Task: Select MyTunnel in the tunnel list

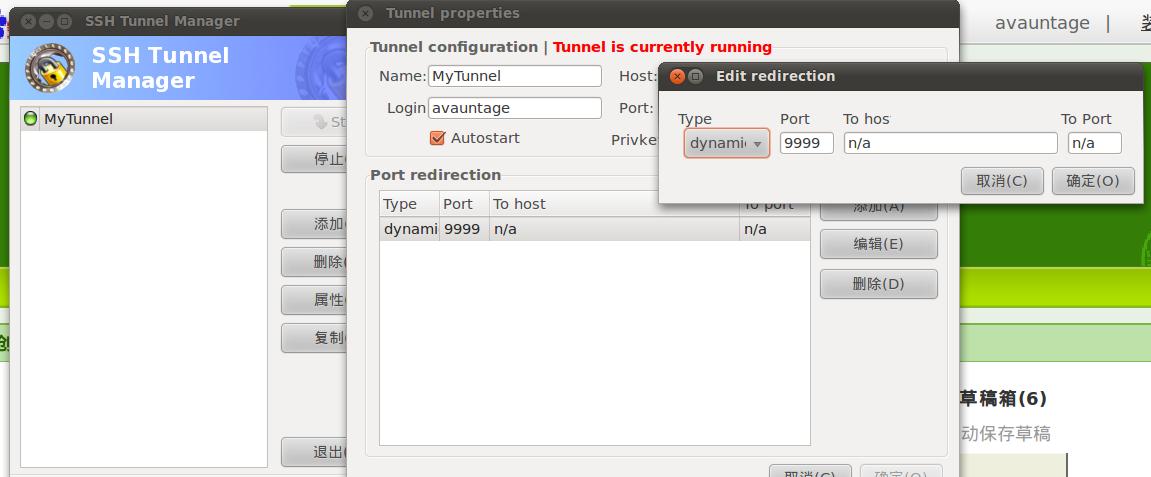Action: click(x=144, y=119)
